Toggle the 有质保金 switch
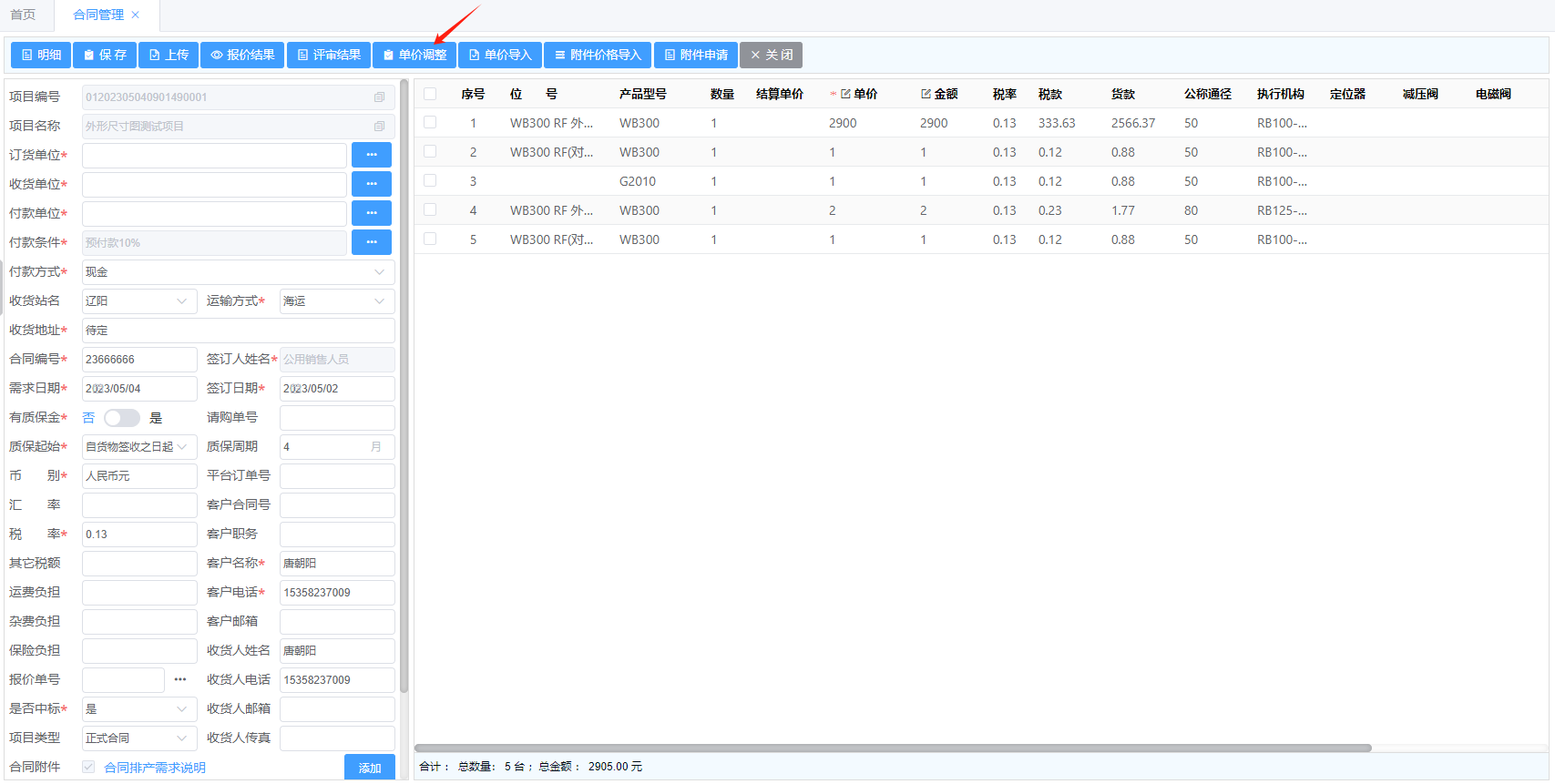Image resolution: width=1555 pixels, height=784 pixels. pos(121,418)
